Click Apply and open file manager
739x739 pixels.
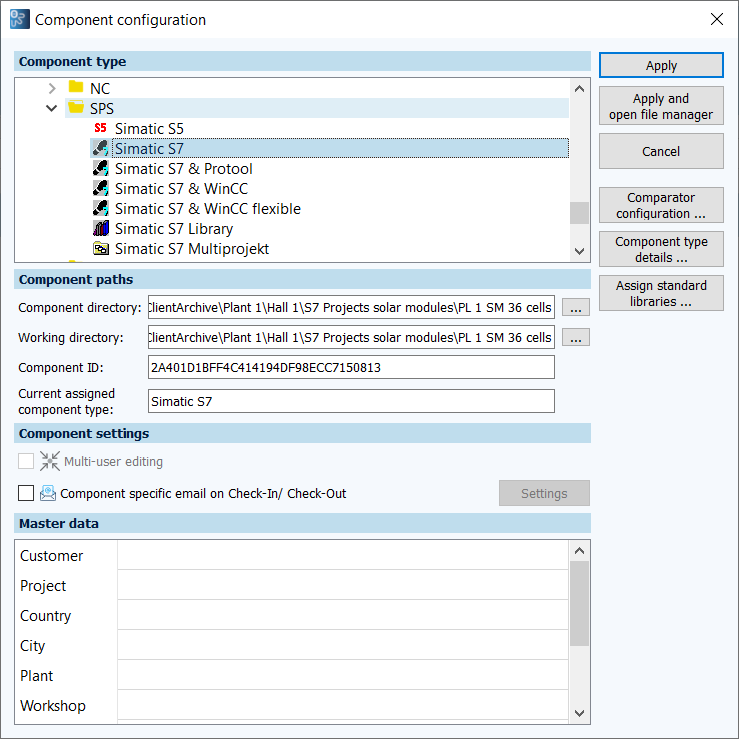661,106
